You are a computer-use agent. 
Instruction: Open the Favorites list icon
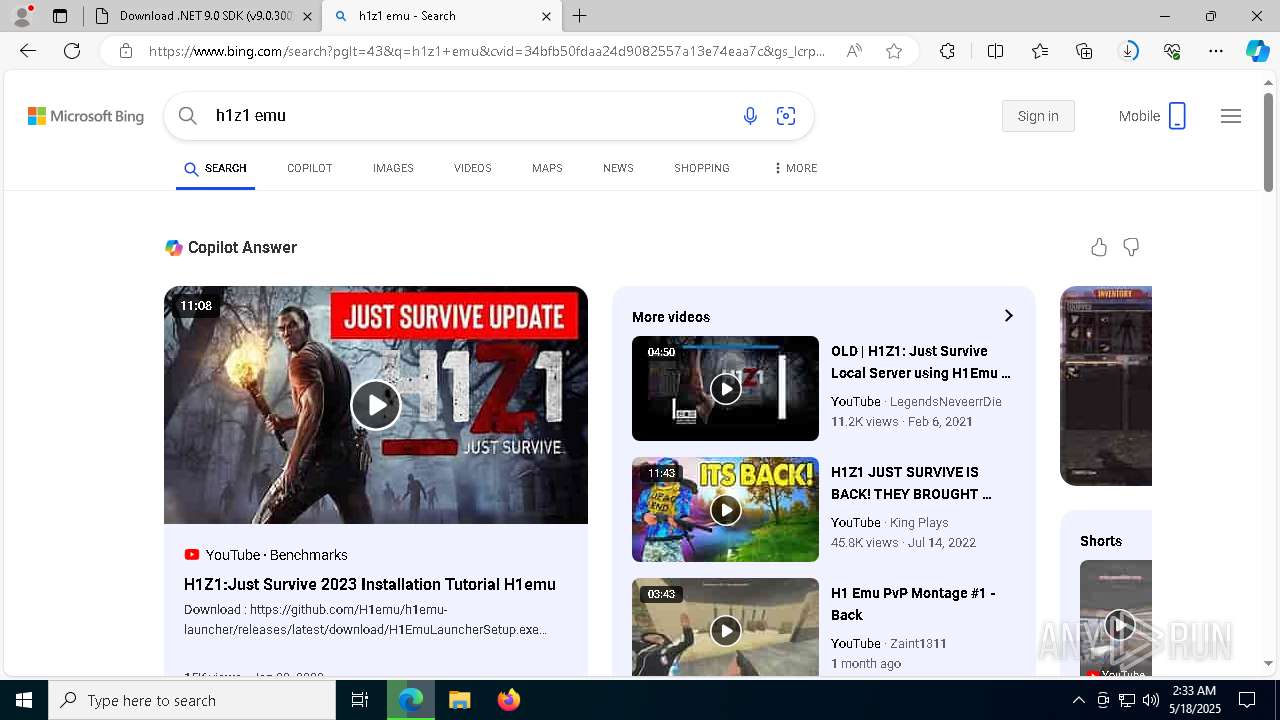[1040, 51]
